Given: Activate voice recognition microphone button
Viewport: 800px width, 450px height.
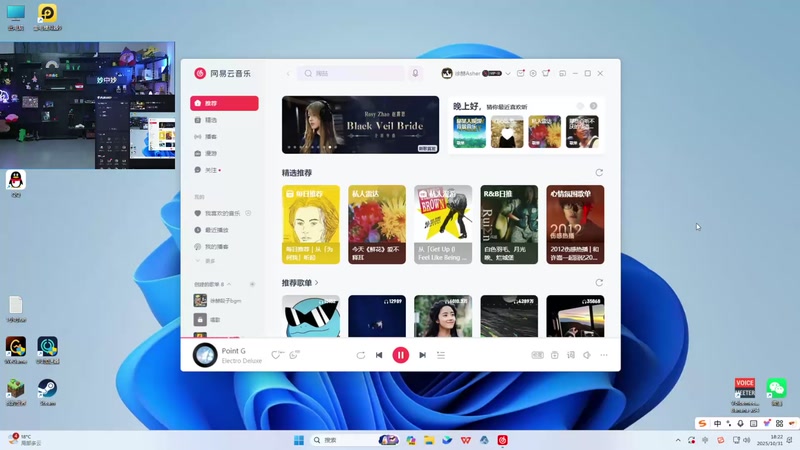Looking at the screenshot, I should (415, 73).
